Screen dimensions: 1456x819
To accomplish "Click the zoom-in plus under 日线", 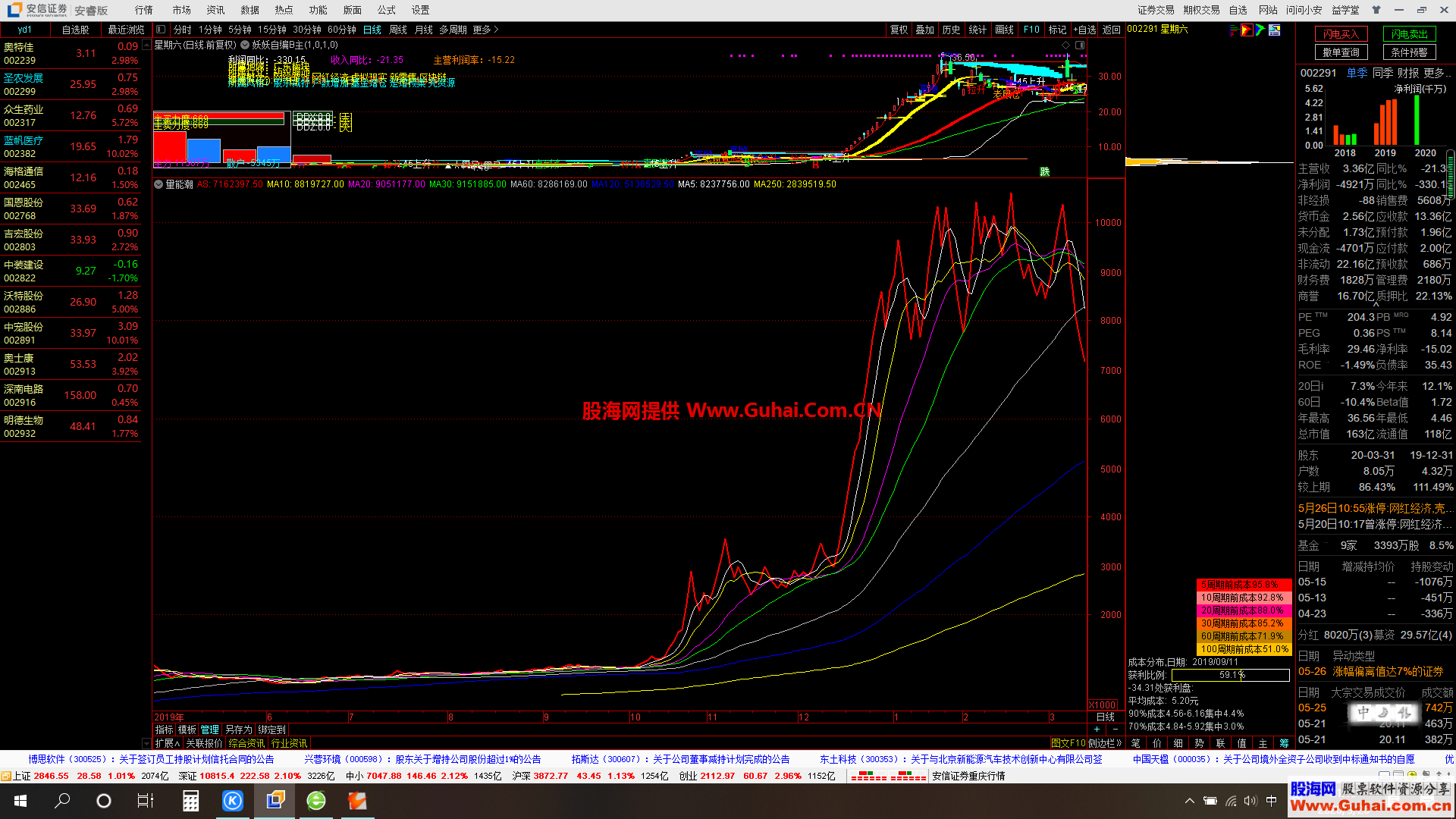I will click(x=1097, y=730).
